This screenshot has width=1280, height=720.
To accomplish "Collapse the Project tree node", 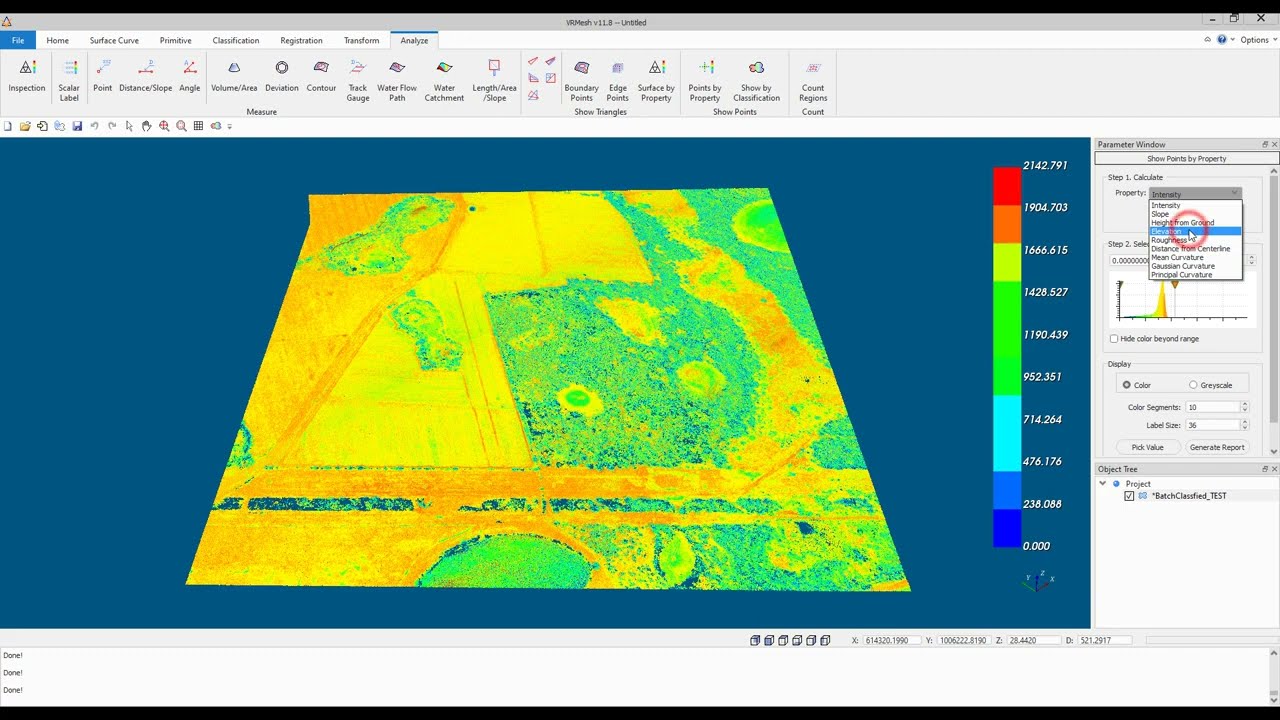I will click(x=1103, y=484).
